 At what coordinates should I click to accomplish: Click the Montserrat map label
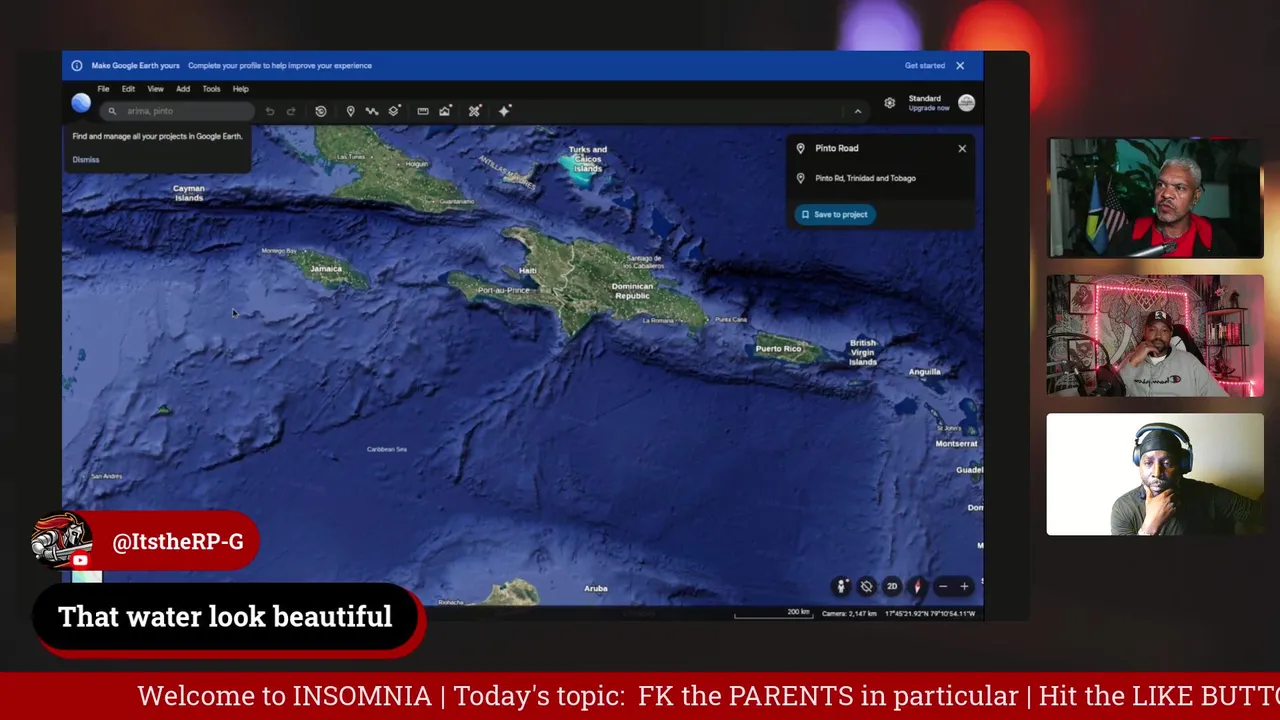point(956,443)
